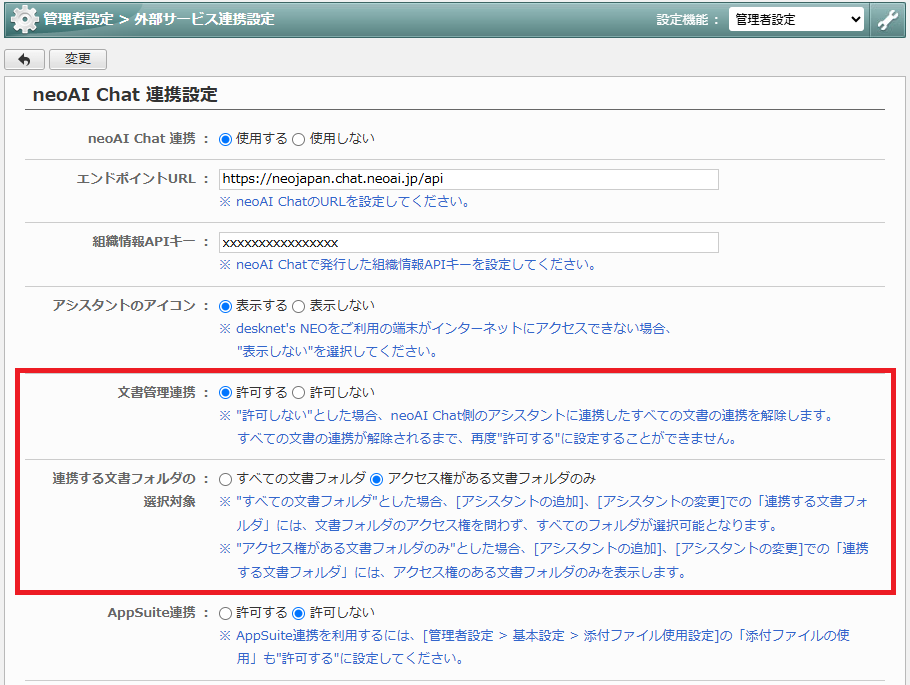
Task: Select 許可しない for 文書管理連携
Action: coord(298,393)
